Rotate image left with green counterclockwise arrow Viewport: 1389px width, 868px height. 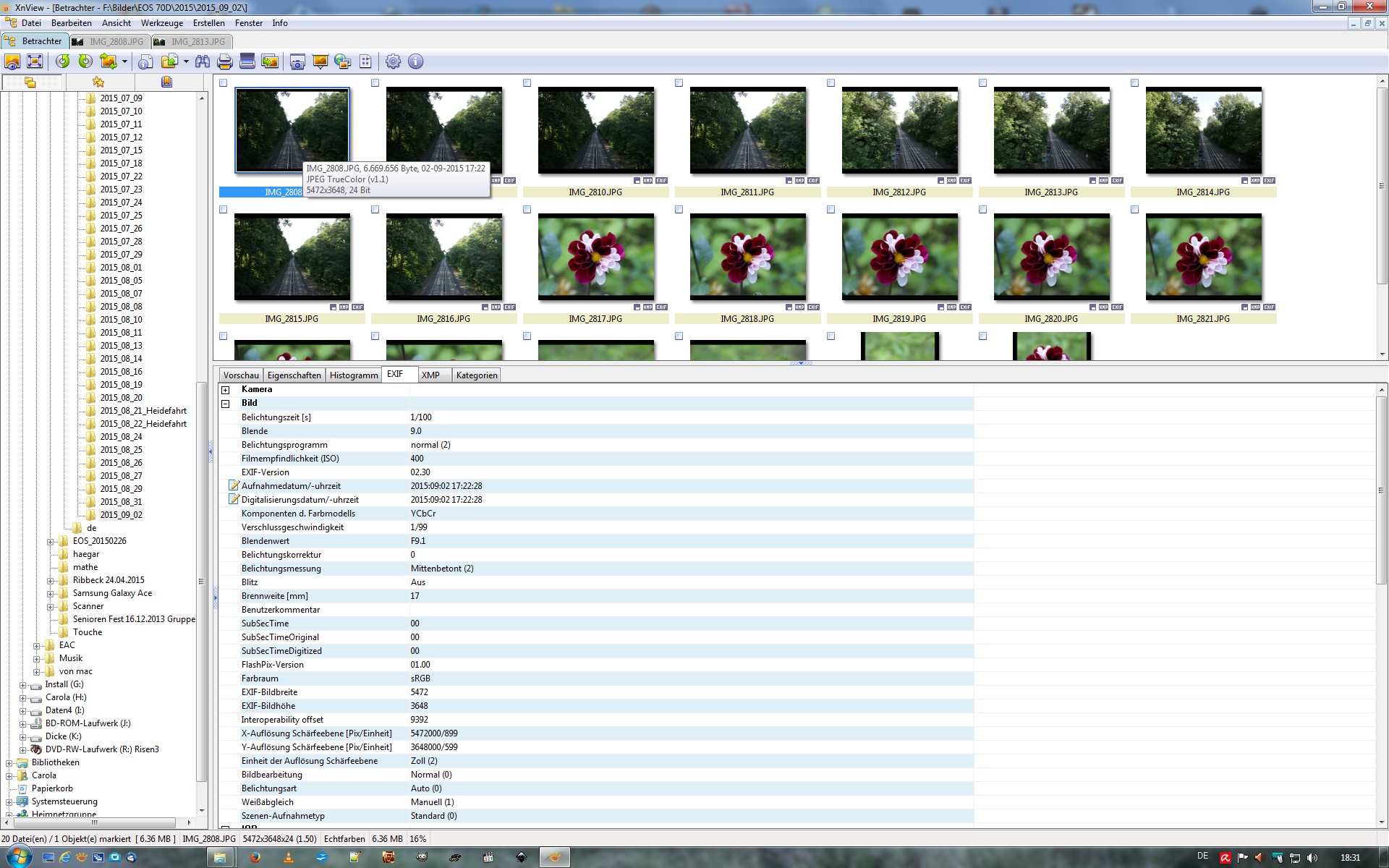pos(63,62)
